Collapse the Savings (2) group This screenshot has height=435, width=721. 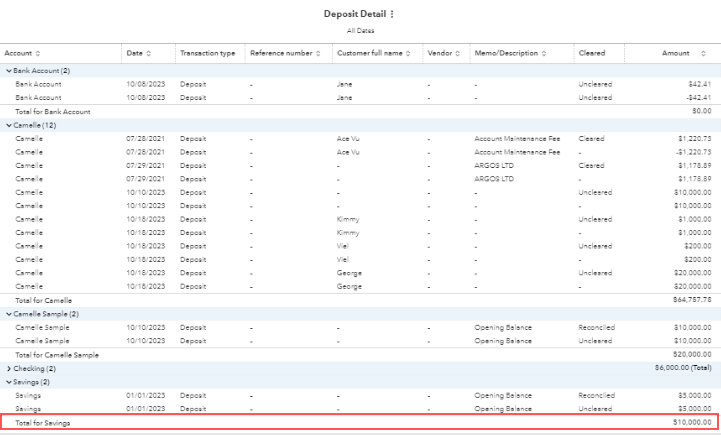click(9, 382)
